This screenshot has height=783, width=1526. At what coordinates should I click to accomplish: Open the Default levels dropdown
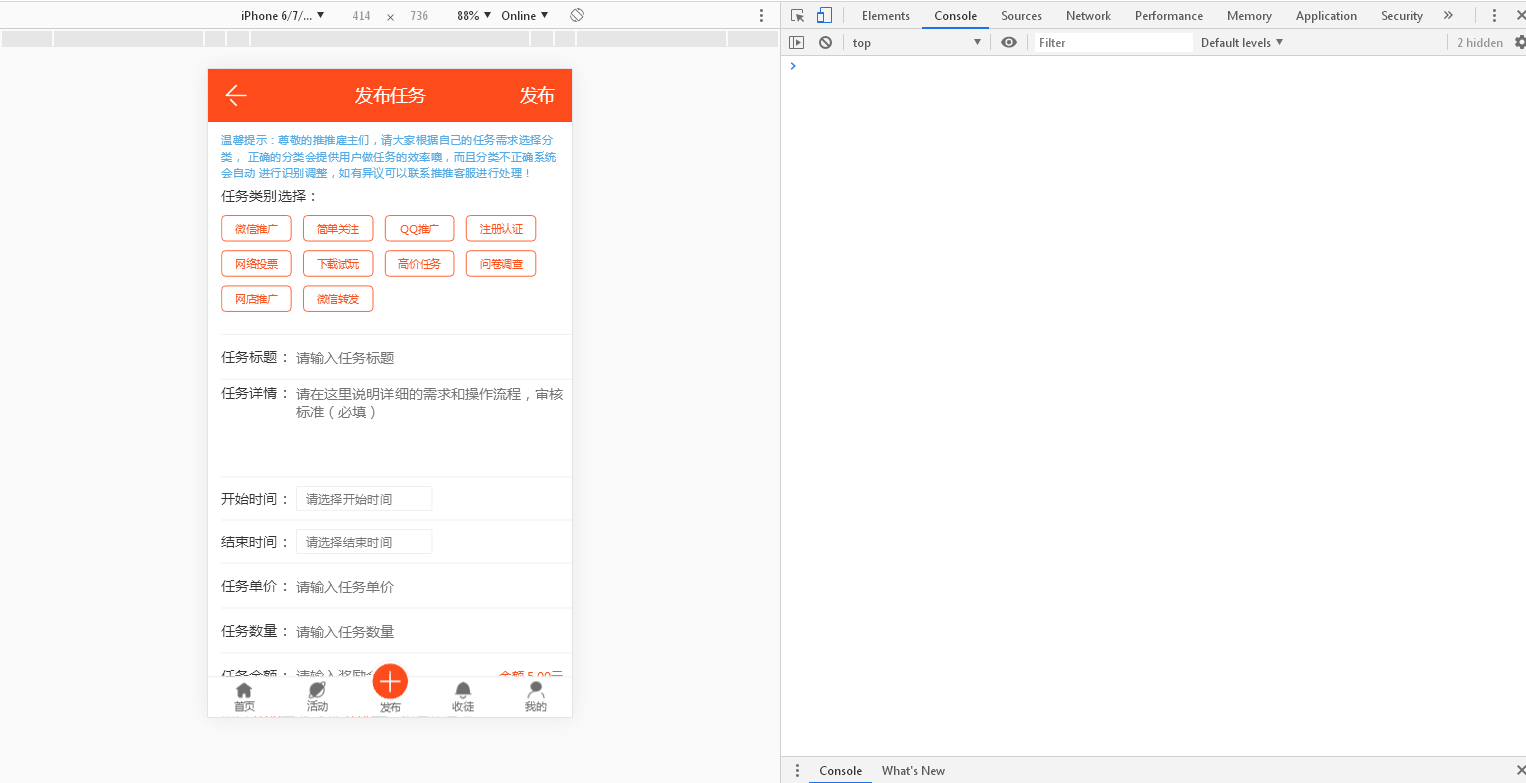pos(1240,42)
